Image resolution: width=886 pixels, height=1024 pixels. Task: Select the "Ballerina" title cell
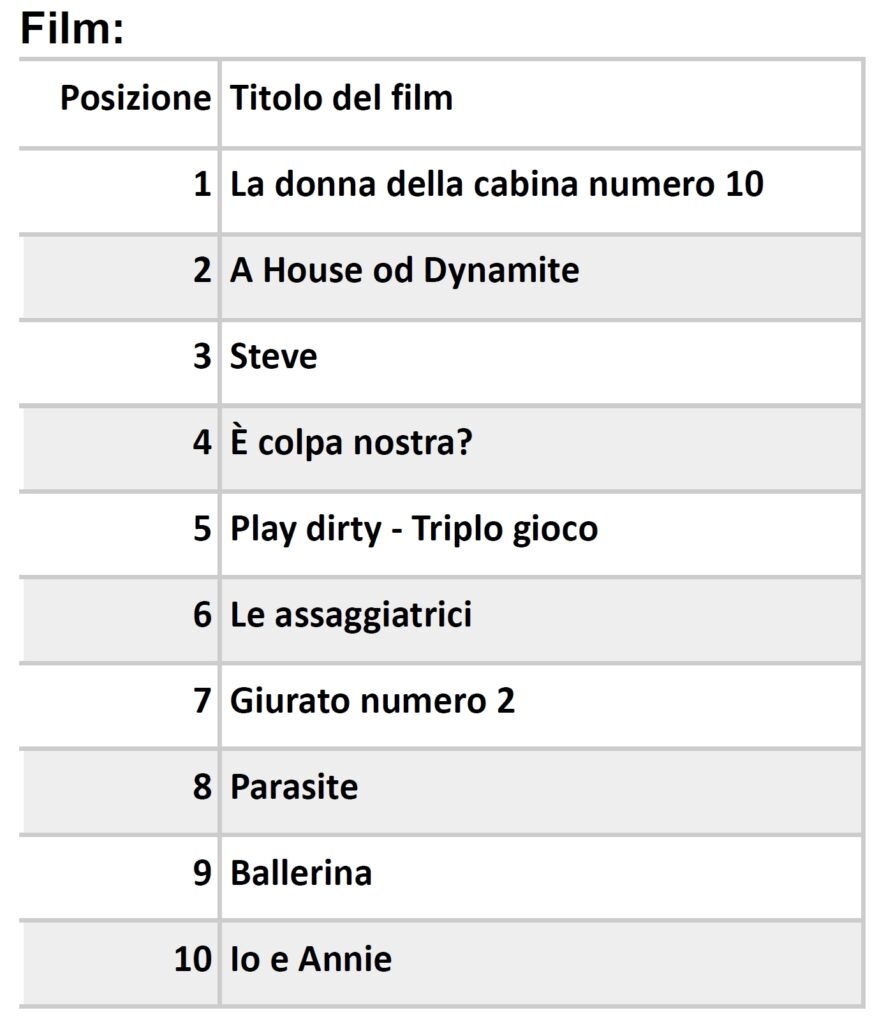[x=301, y=873]
